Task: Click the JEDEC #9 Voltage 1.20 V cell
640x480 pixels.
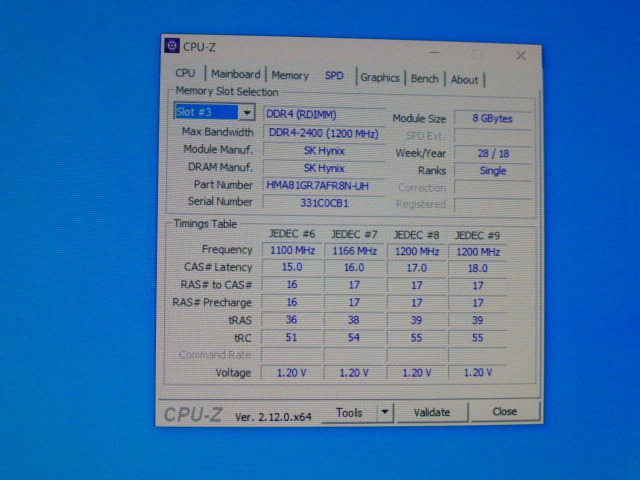Action: pyautogui.click(x=478, y=372)
